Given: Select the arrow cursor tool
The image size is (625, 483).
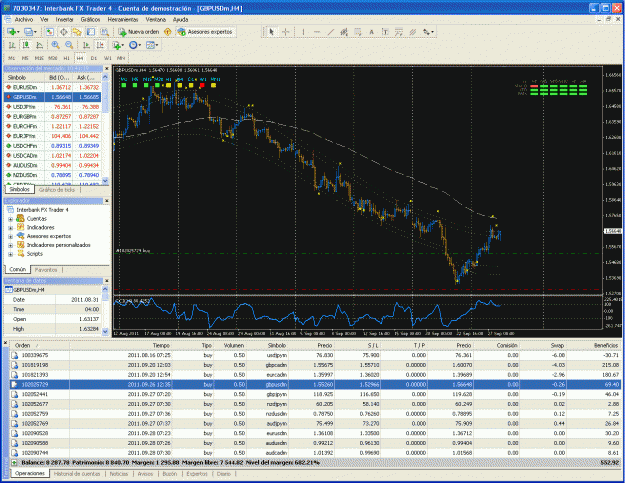Looking at the screenshot, I should tap(271, 32).
